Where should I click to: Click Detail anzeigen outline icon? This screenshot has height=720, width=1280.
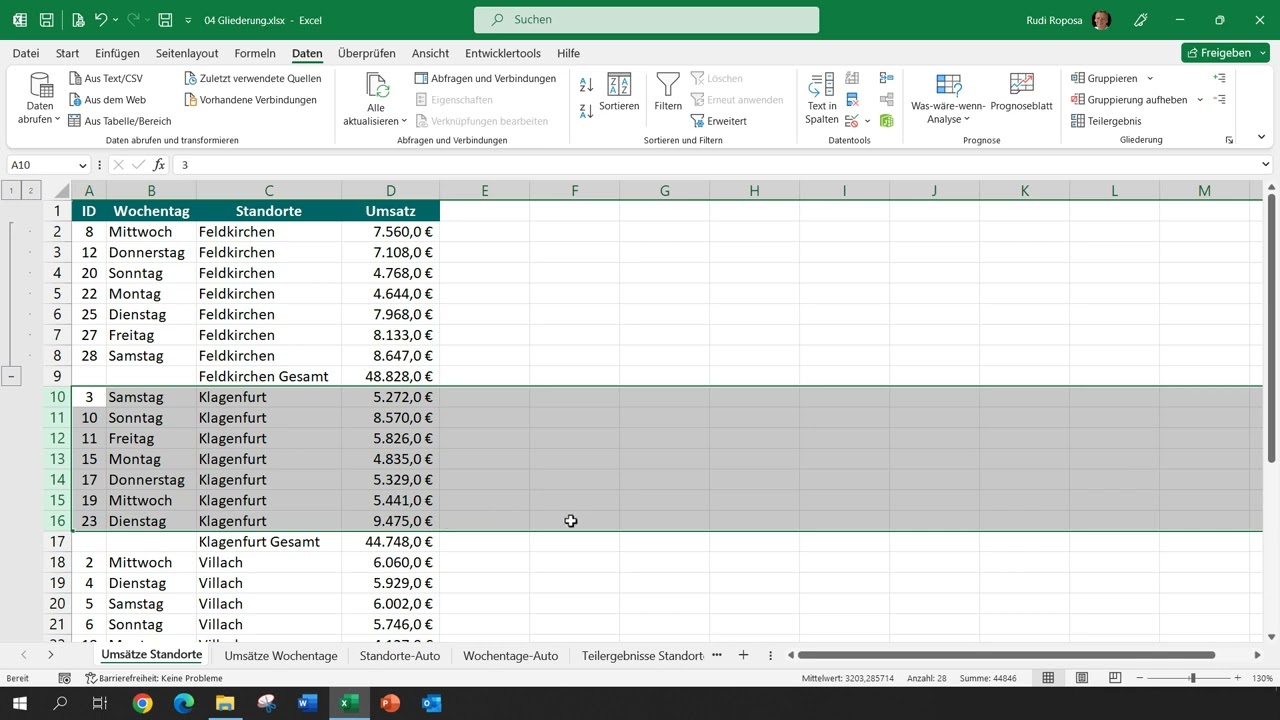(x=1219, y=78)
